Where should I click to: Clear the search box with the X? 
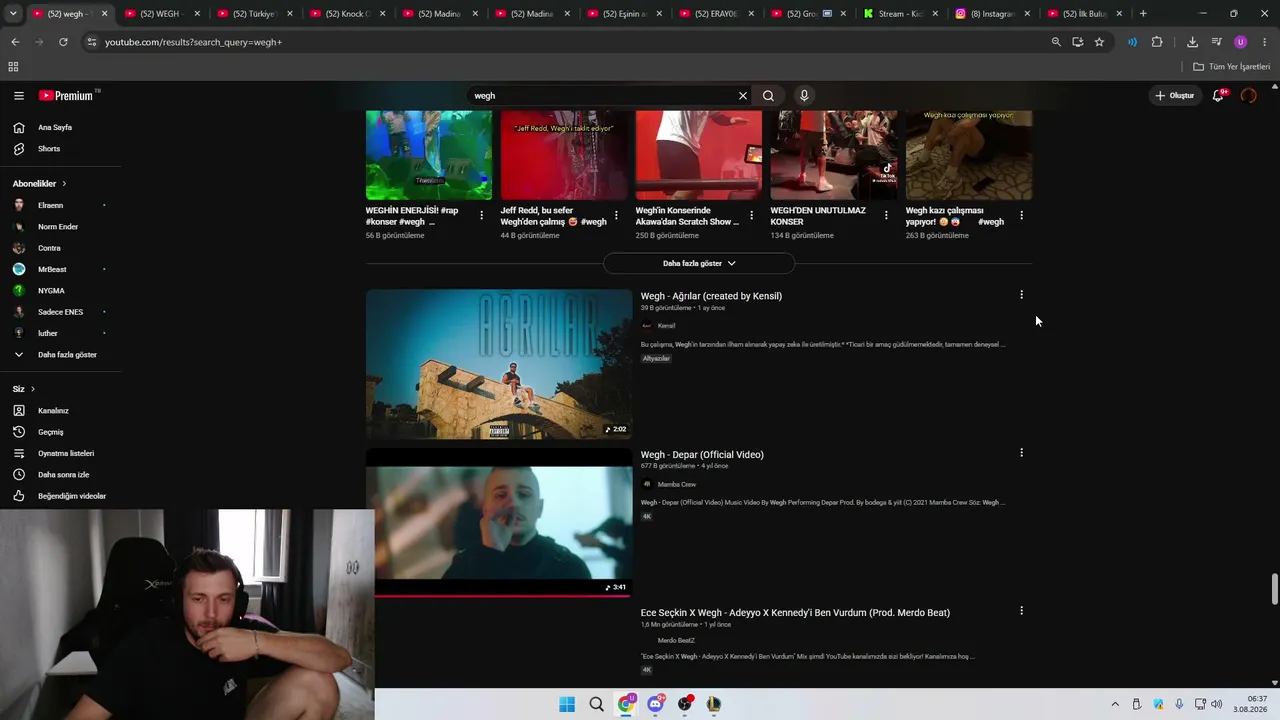(743, 96)
